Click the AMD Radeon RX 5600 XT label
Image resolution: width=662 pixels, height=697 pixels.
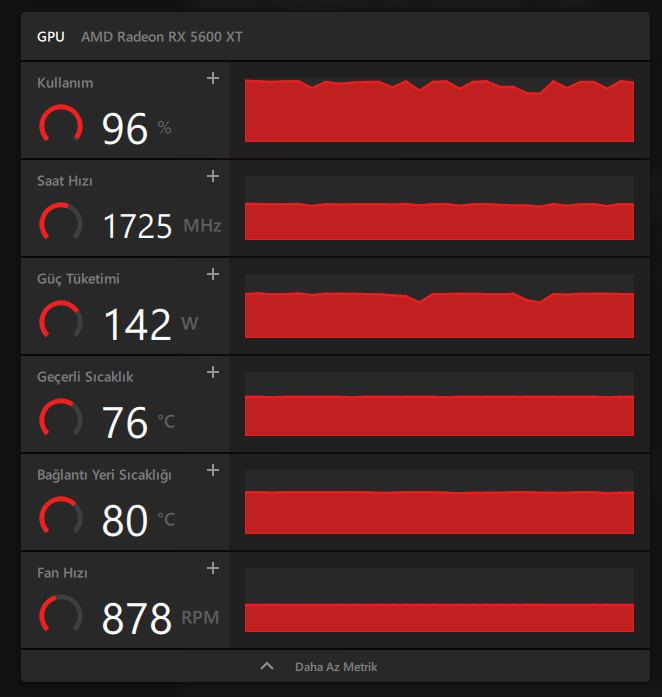coord(162,37)
